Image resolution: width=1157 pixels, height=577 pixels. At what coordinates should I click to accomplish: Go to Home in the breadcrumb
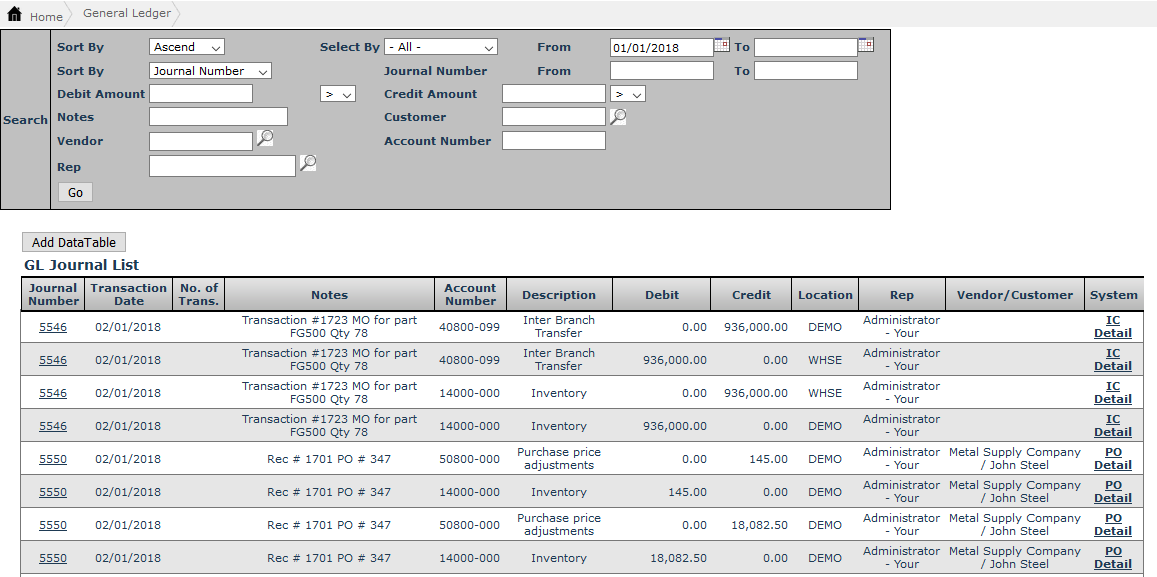pos(46,17)
